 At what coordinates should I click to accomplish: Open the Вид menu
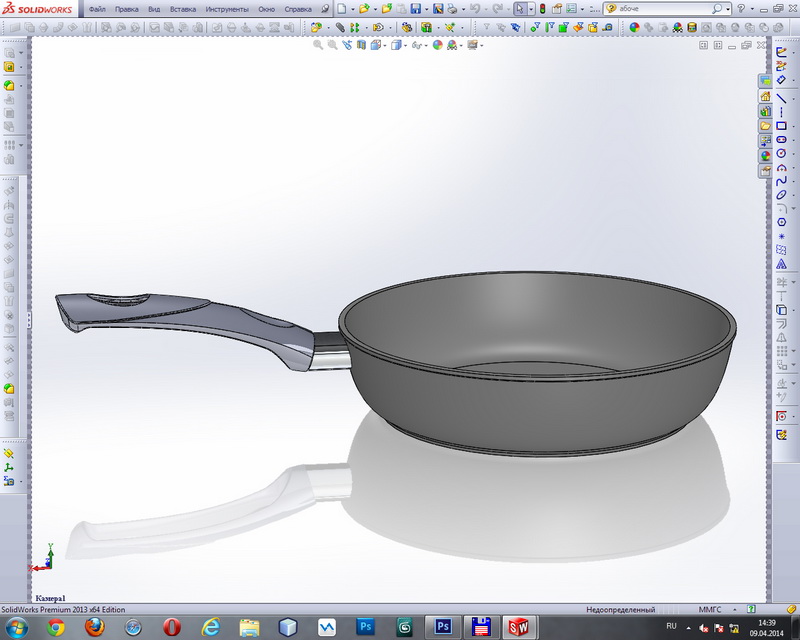pos(154,9)
